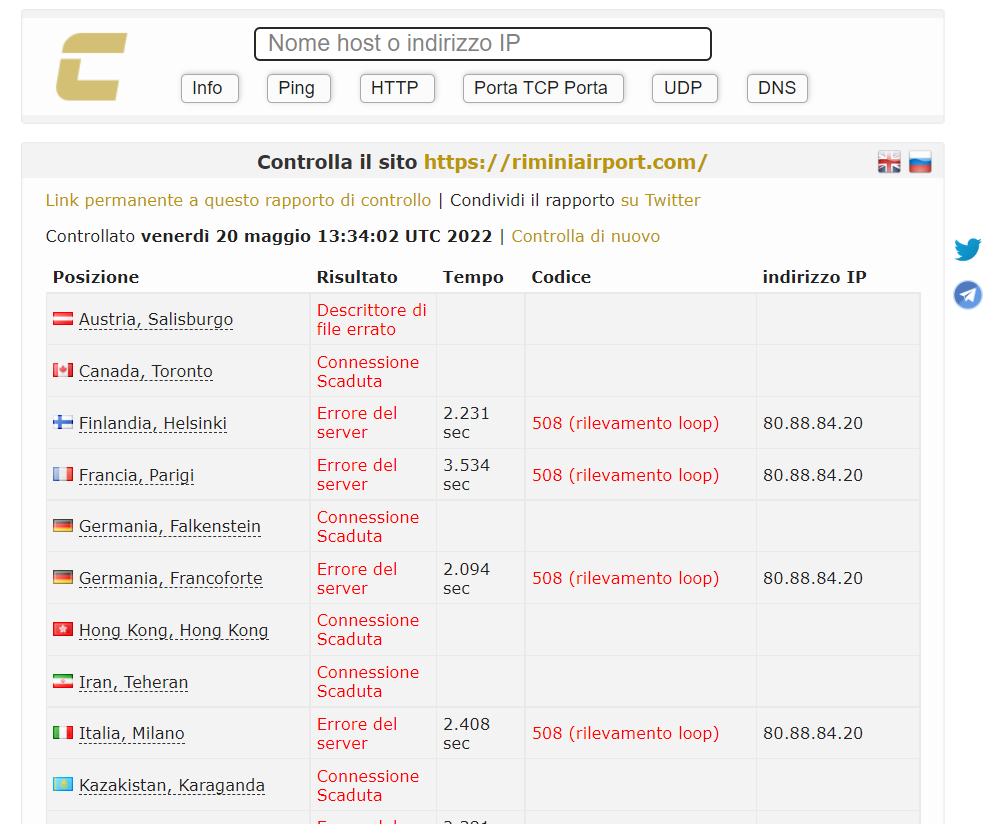This screenshot has height=824, width=995.
Task: Open permanent link to this report
Action: (238, 200)
